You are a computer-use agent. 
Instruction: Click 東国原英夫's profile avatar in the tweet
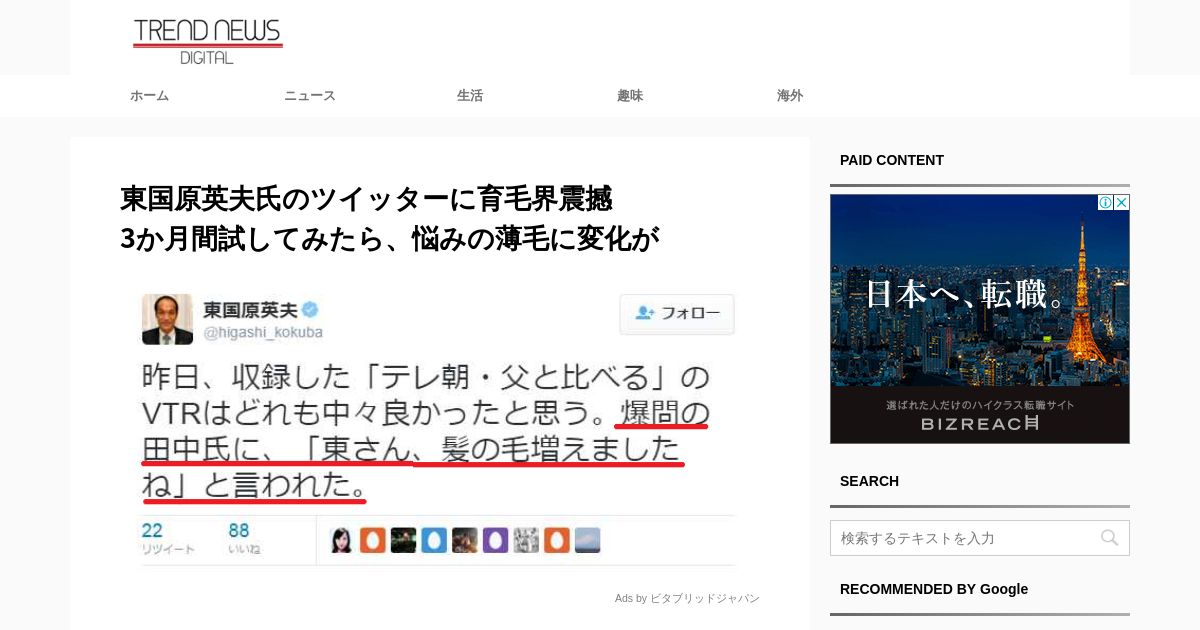click(167, 319)
